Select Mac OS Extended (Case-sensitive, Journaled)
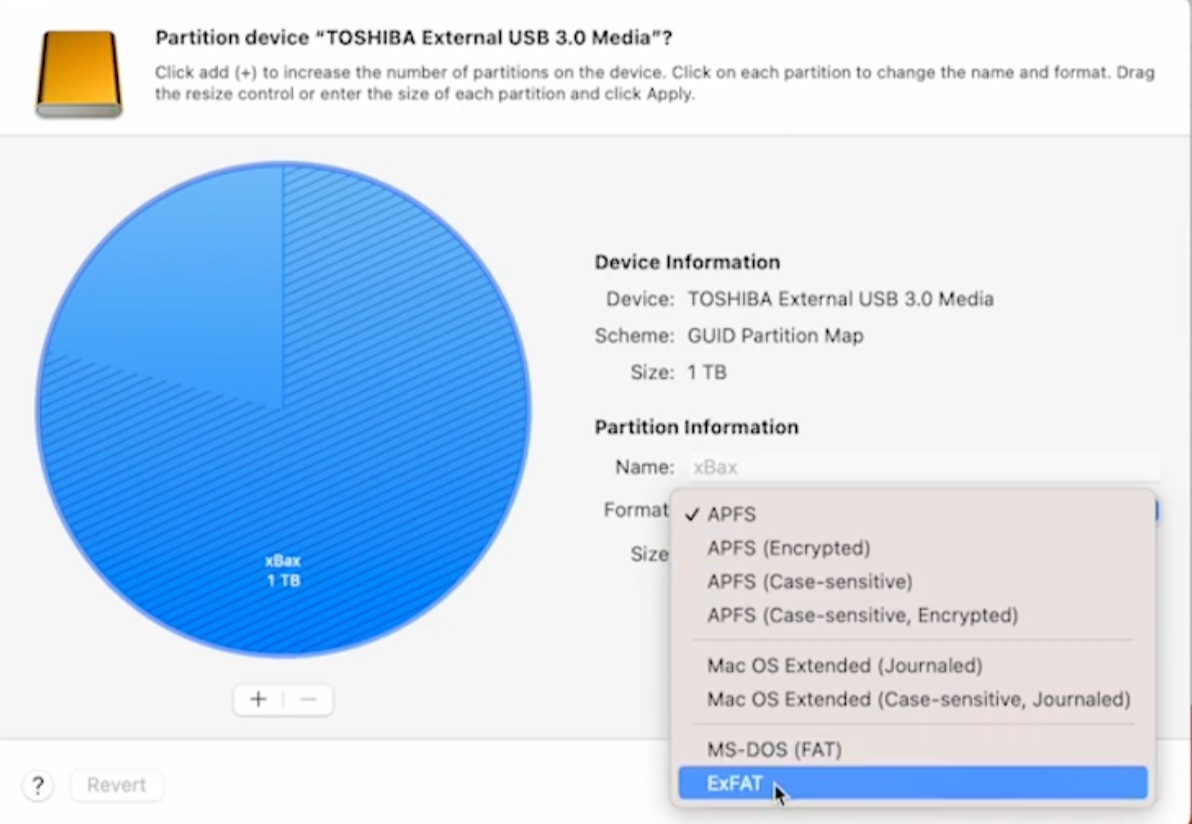Screen dimensions: 1192x824 (918, 699)
